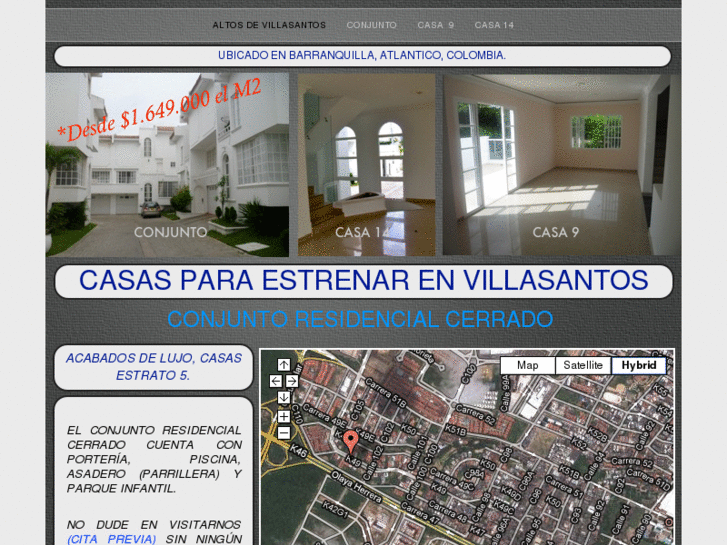Switch the map to Satellite view
The height and width of the screenshot is (545, 727).
click(x=583, y=365)
